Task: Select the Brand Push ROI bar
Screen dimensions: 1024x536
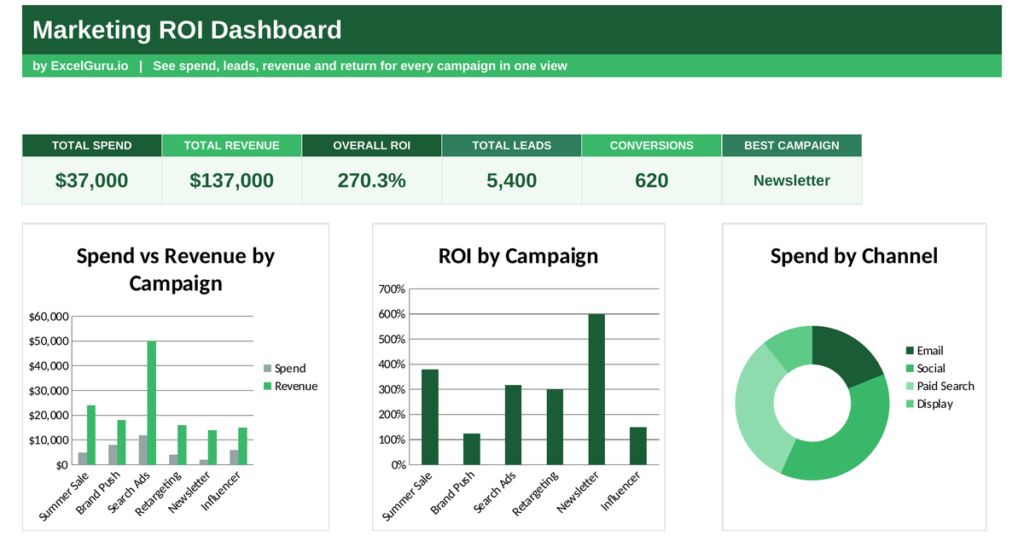Action: 472,449
